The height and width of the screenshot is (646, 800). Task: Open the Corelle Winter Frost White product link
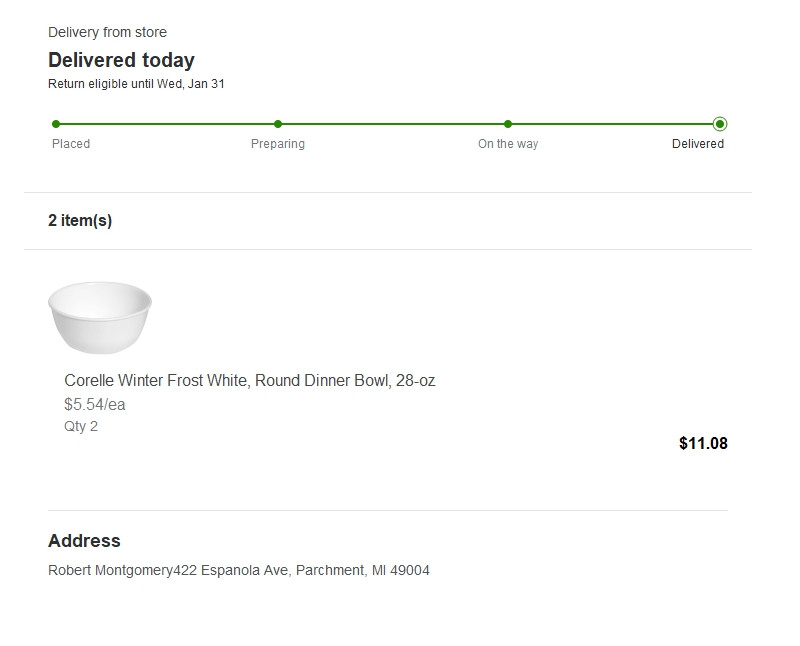(x=249, y=381)
